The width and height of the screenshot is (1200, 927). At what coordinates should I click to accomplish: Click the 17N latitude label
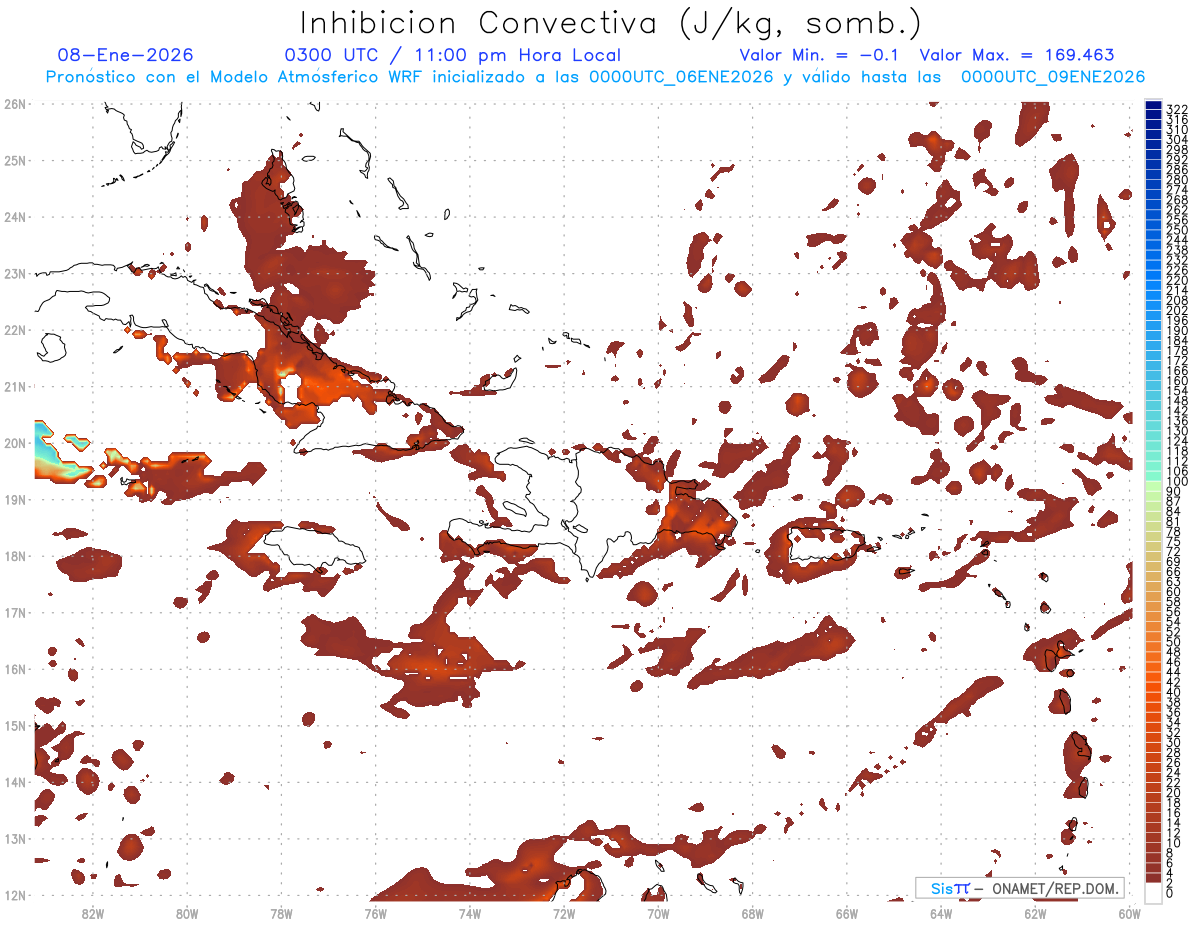15,612
